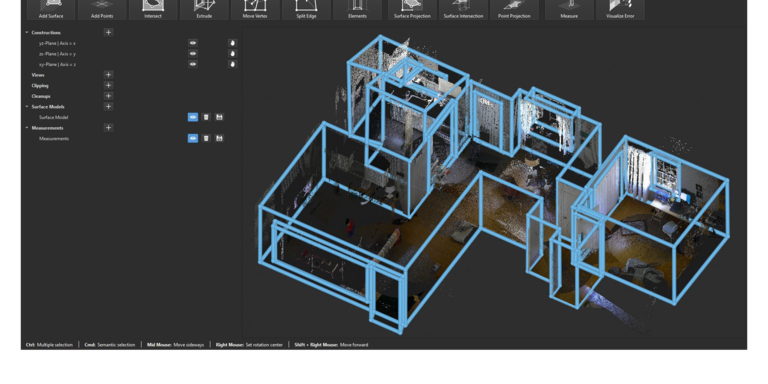Delete the Measurements entry via trash icon
The width and height of the screenshot is (768, 384).
point(206,138)
